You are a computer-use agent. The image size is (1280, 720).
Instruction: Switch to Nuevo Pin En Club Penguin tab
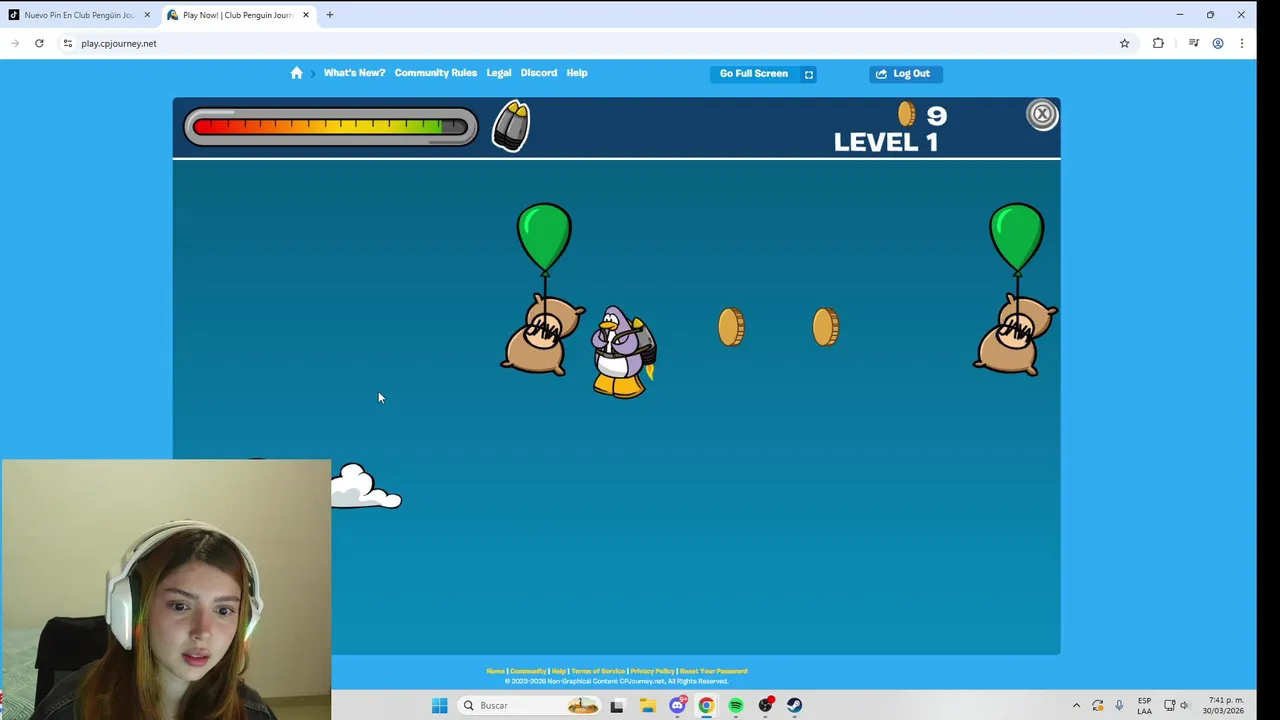click(79, 15)
